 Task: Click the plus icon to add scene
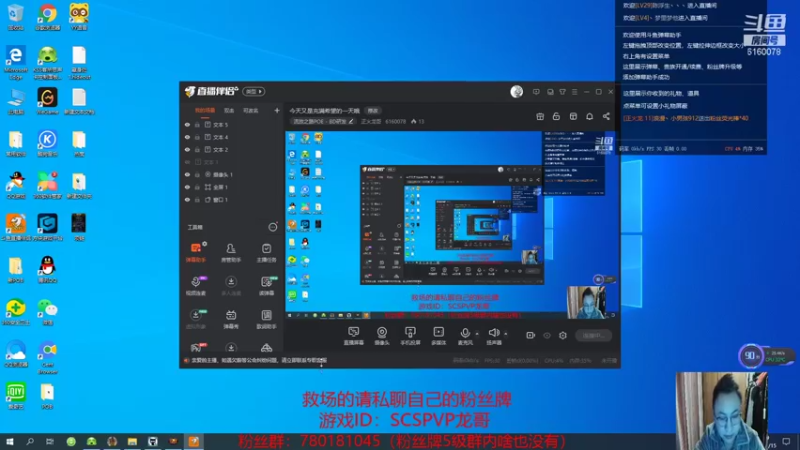(277, 110)
